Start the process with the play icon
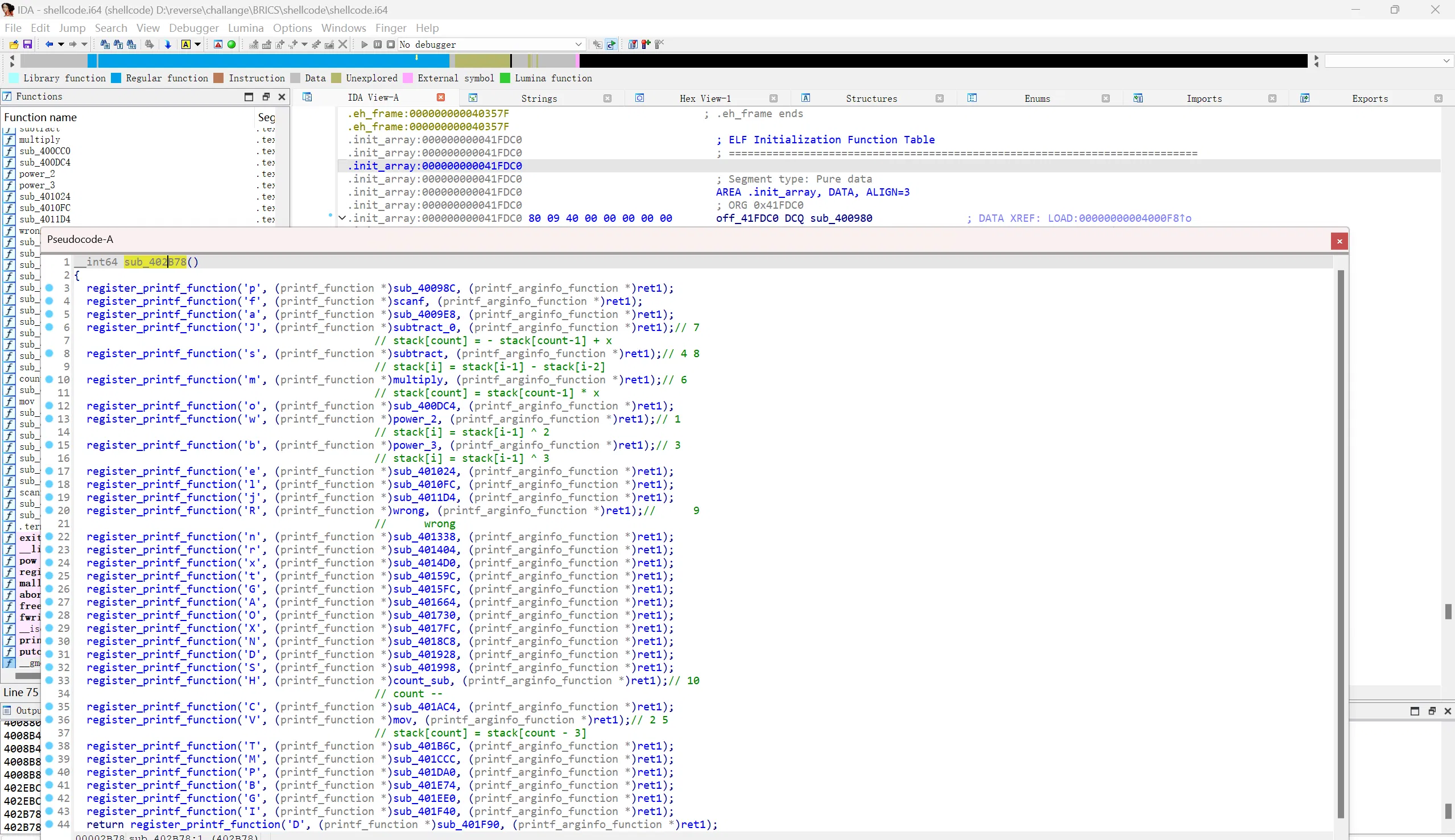Image resolution: width=1455 pixels, height=840 pixels. point(364,44)
